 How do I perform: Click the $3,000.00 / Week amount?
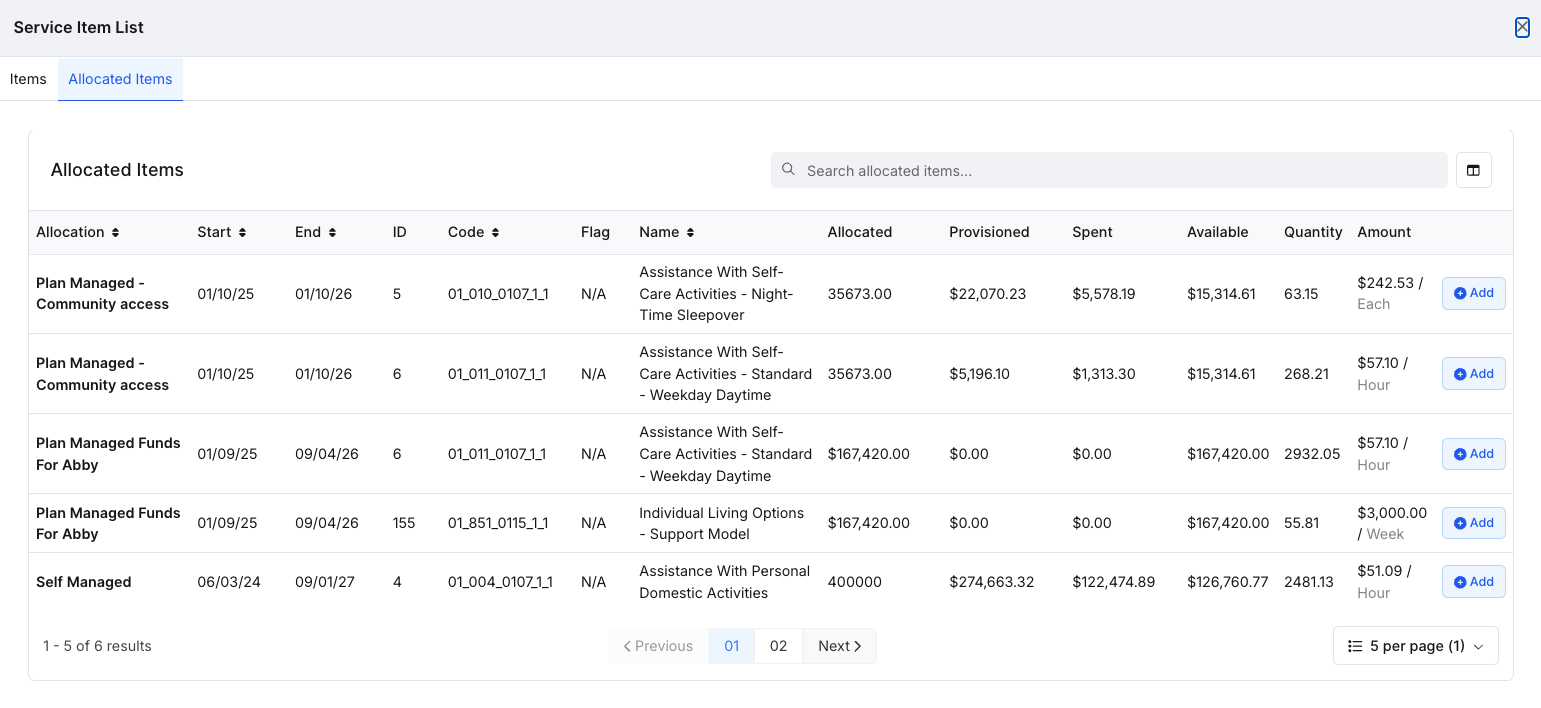coord(1392,523)
